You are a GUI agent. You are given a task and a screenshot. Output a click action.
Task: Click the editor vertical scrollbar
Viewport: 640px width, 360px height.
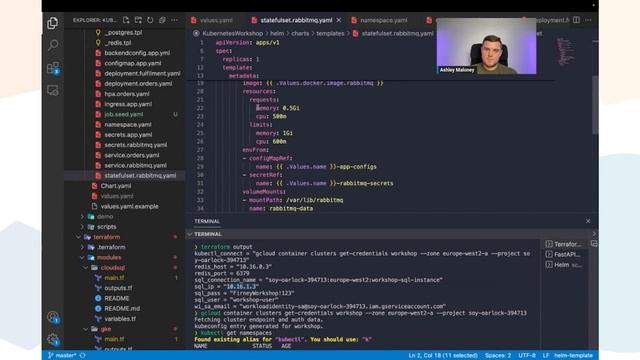point(596,105)
